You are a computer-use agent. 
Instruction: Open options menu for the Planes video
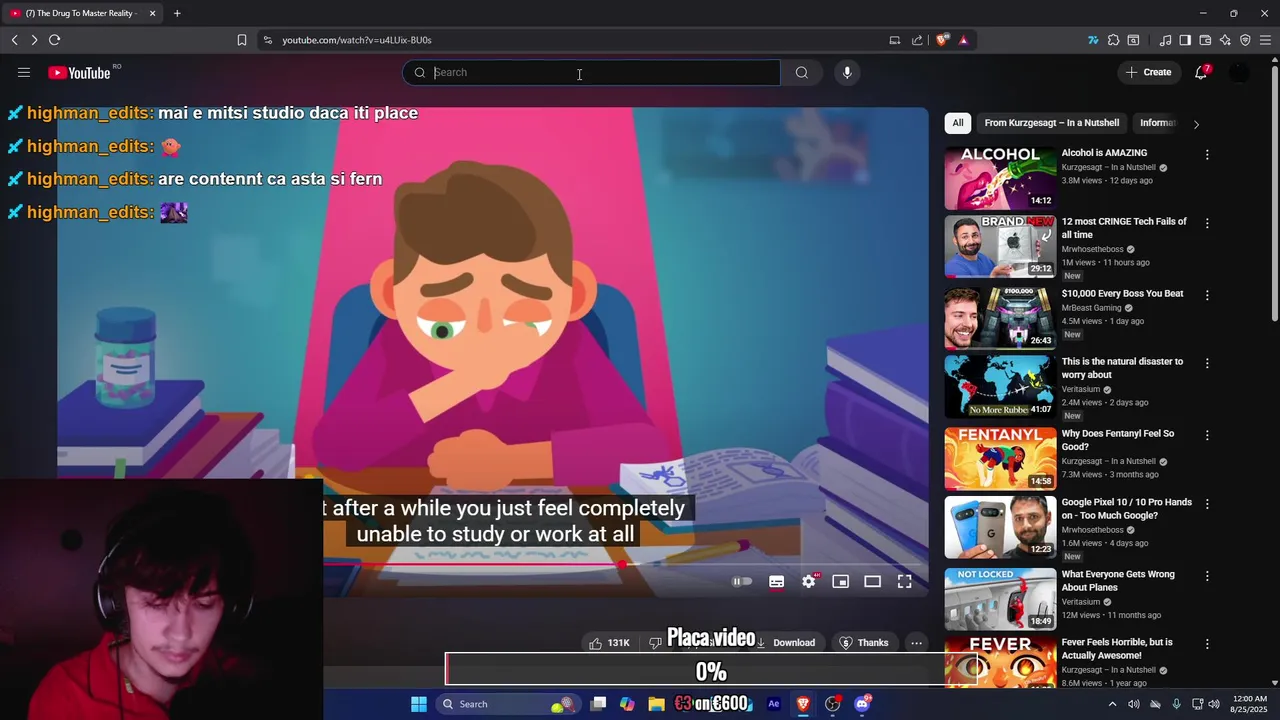point(1207,576)
